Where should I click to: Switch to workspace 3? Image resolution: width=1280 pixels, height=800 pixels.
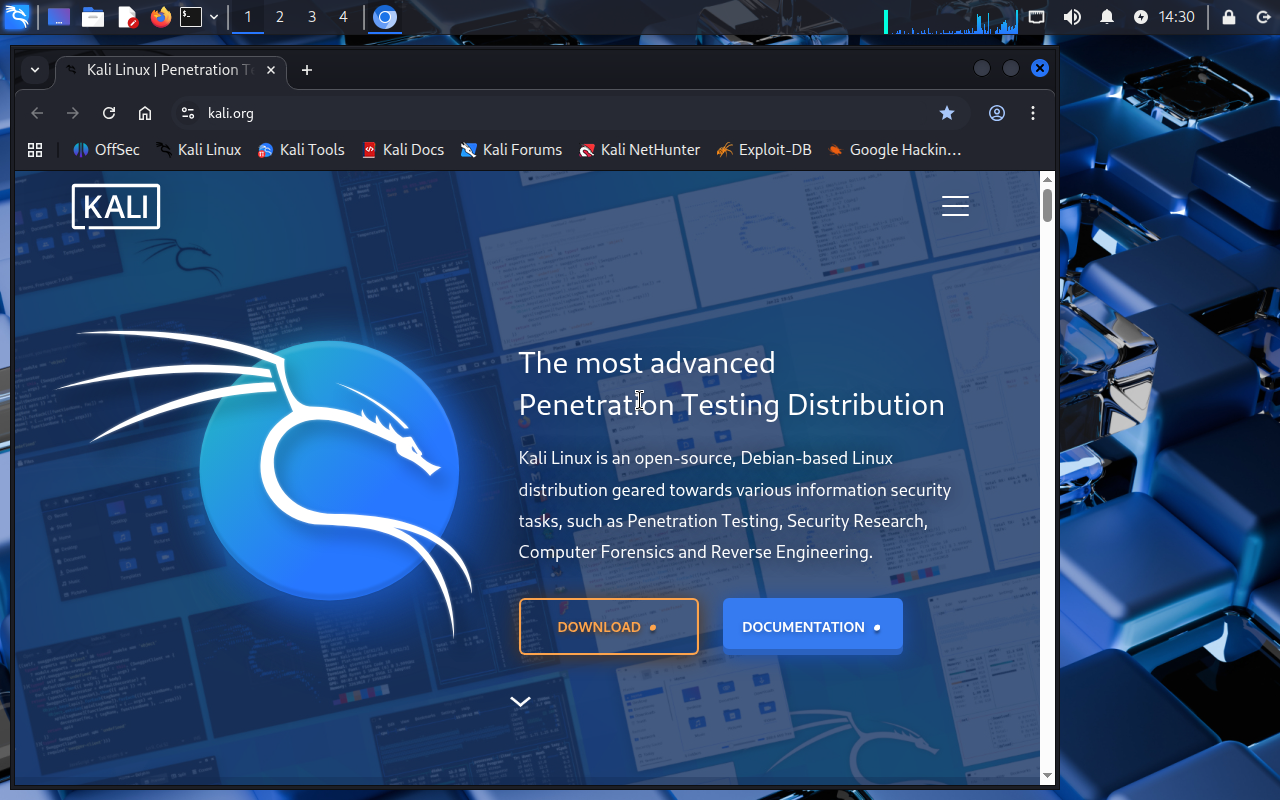(312, 17)
